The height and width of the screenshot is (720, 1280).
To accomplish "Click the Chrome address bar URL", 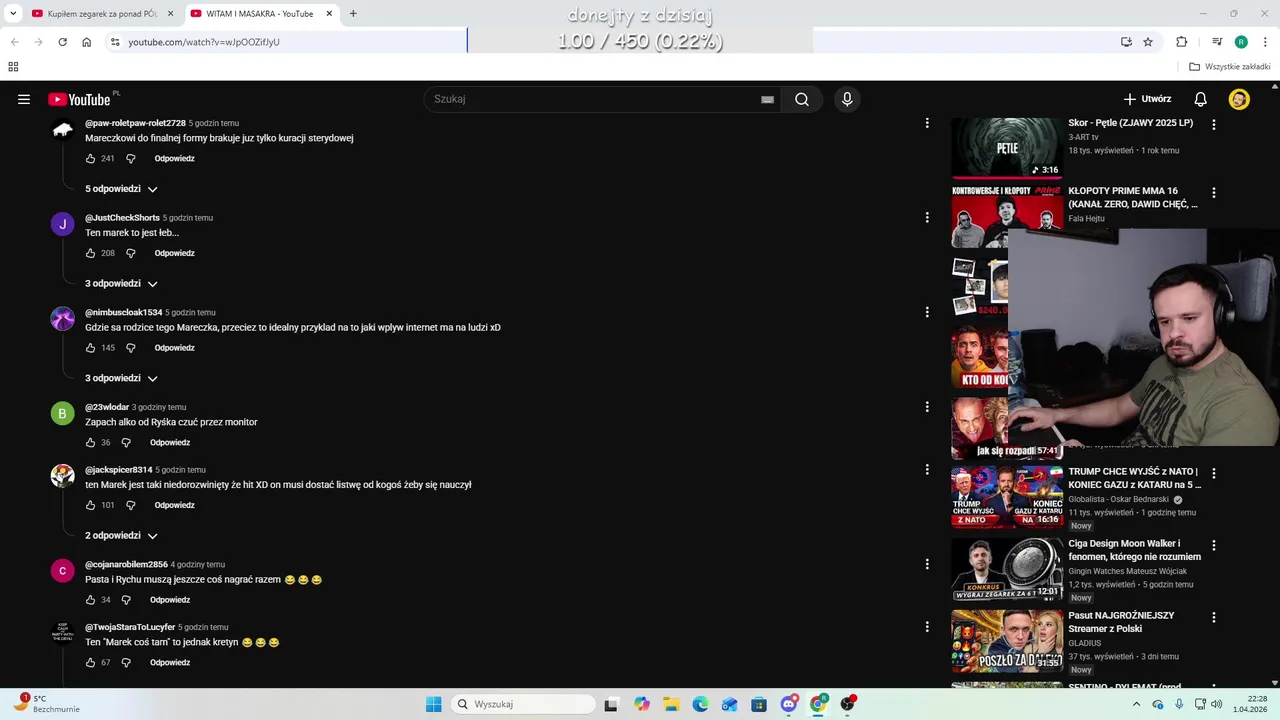I will point(204,42).
